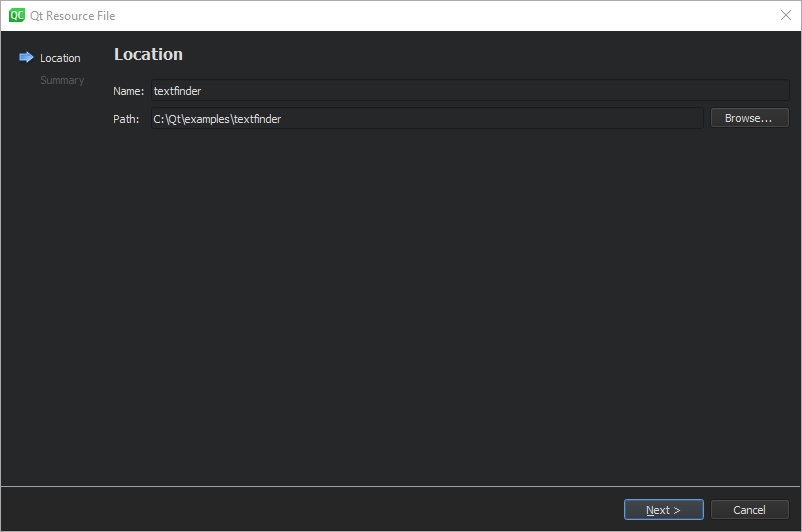
Task: Click the Name: label
Action: (x=128, y=91)
